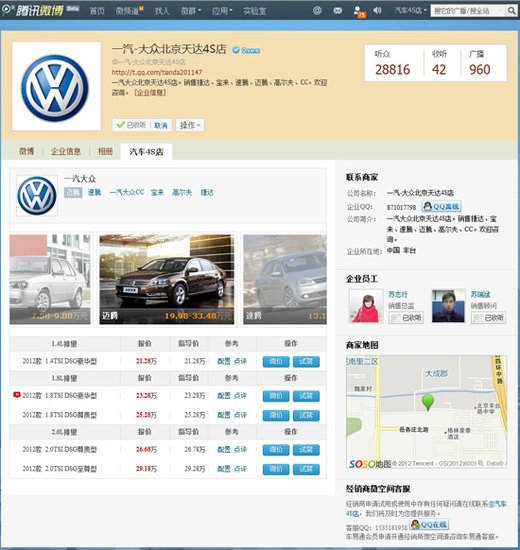Click the small 一汽大众 brand logo
The image size is (520, 550).
(37, 195)
